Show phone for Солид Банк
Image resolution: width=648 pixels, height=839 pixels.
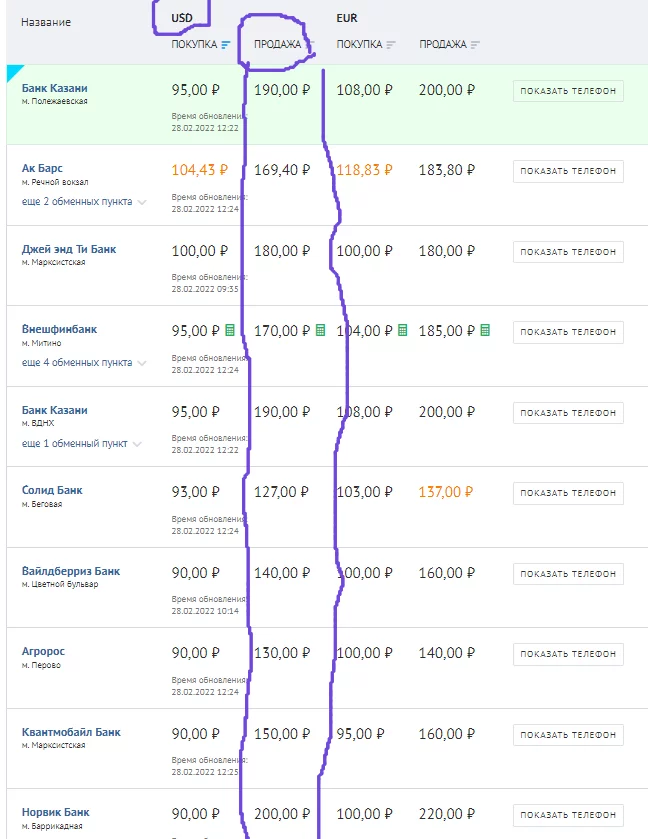click(568, 493)
